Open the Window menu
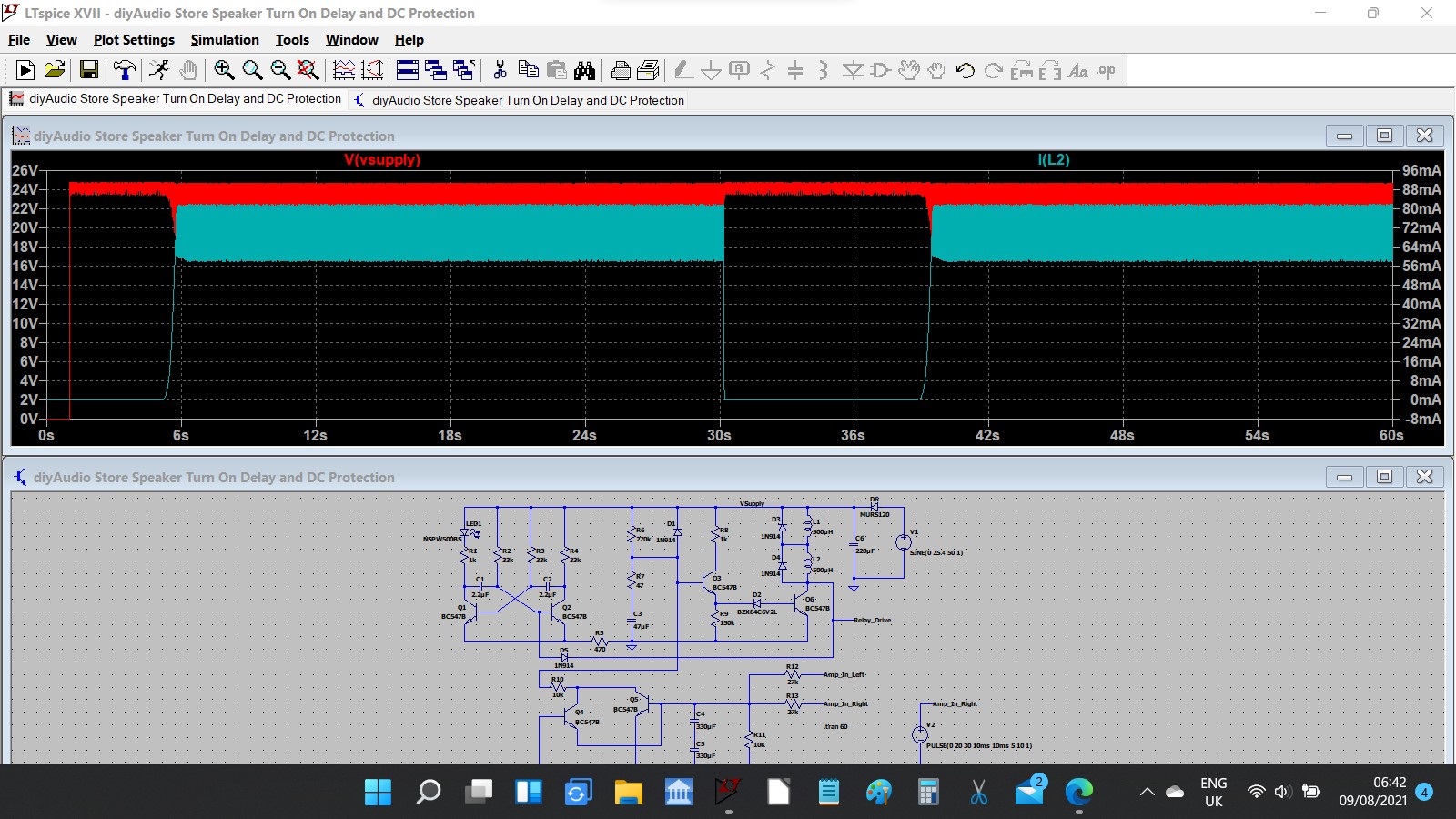Screen dimensions: 1456x819 352,40
